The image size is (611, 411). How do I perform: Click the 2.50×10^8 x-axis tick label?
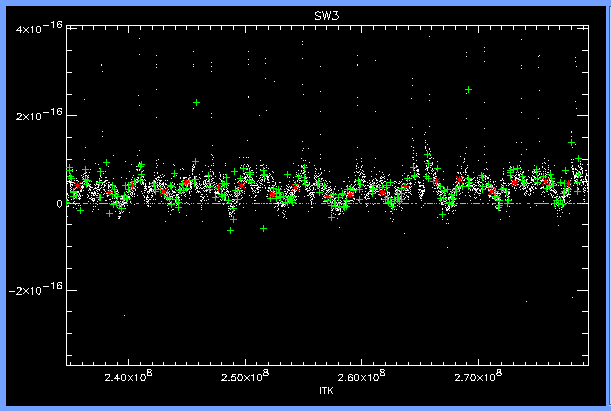coord(243,378)
